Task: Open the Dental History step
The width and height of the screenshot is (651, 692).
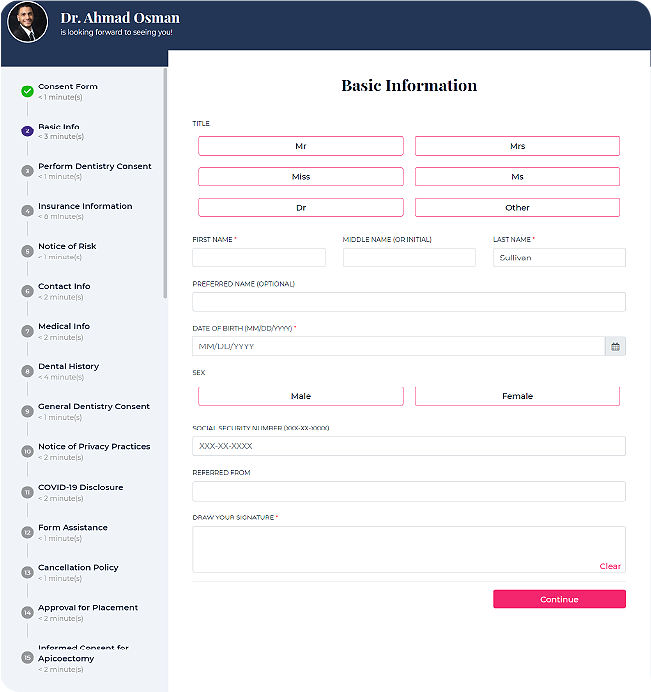Action: [x=68, y=367]
